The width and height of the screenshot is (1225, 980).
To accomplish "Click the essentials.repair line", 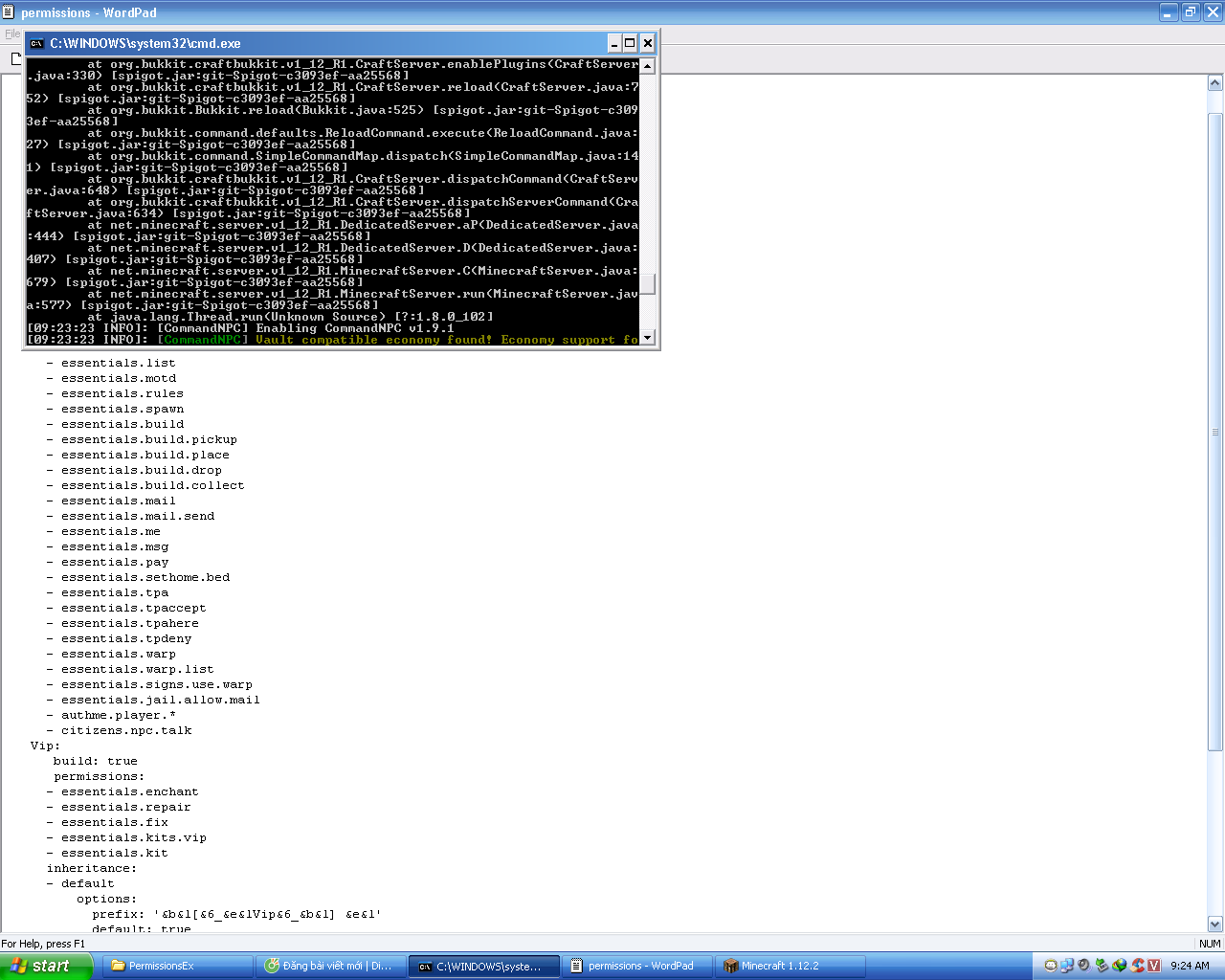I will tap(119, 807).
